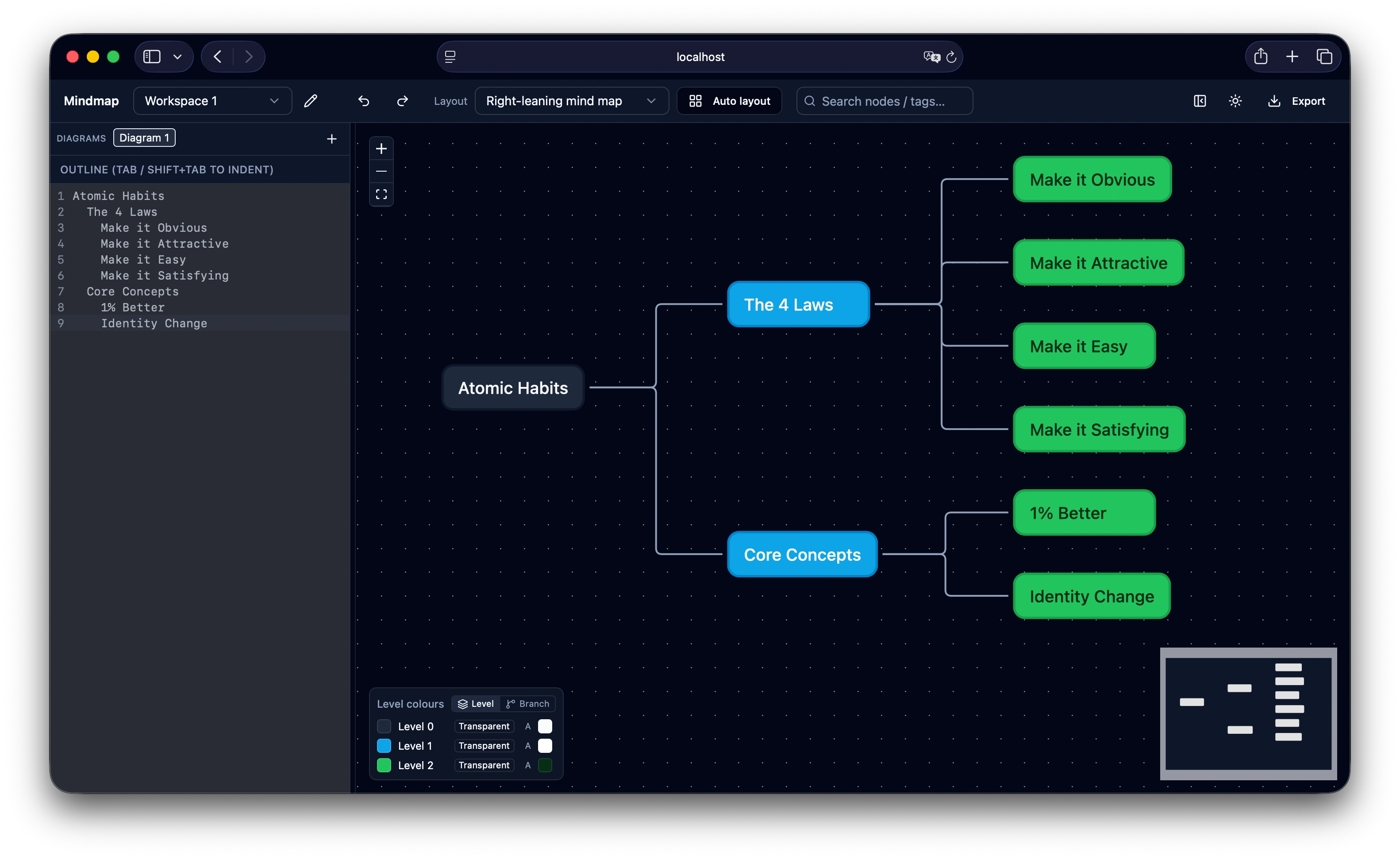Select the Diagram 1 tab

coord(144,138)
